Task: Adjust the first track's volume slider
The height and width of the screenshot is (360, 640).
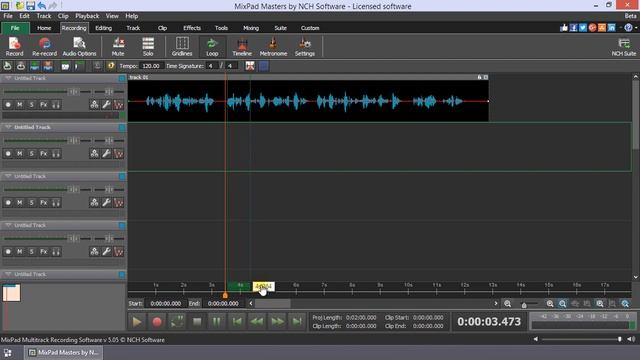Action: point(73,92)
